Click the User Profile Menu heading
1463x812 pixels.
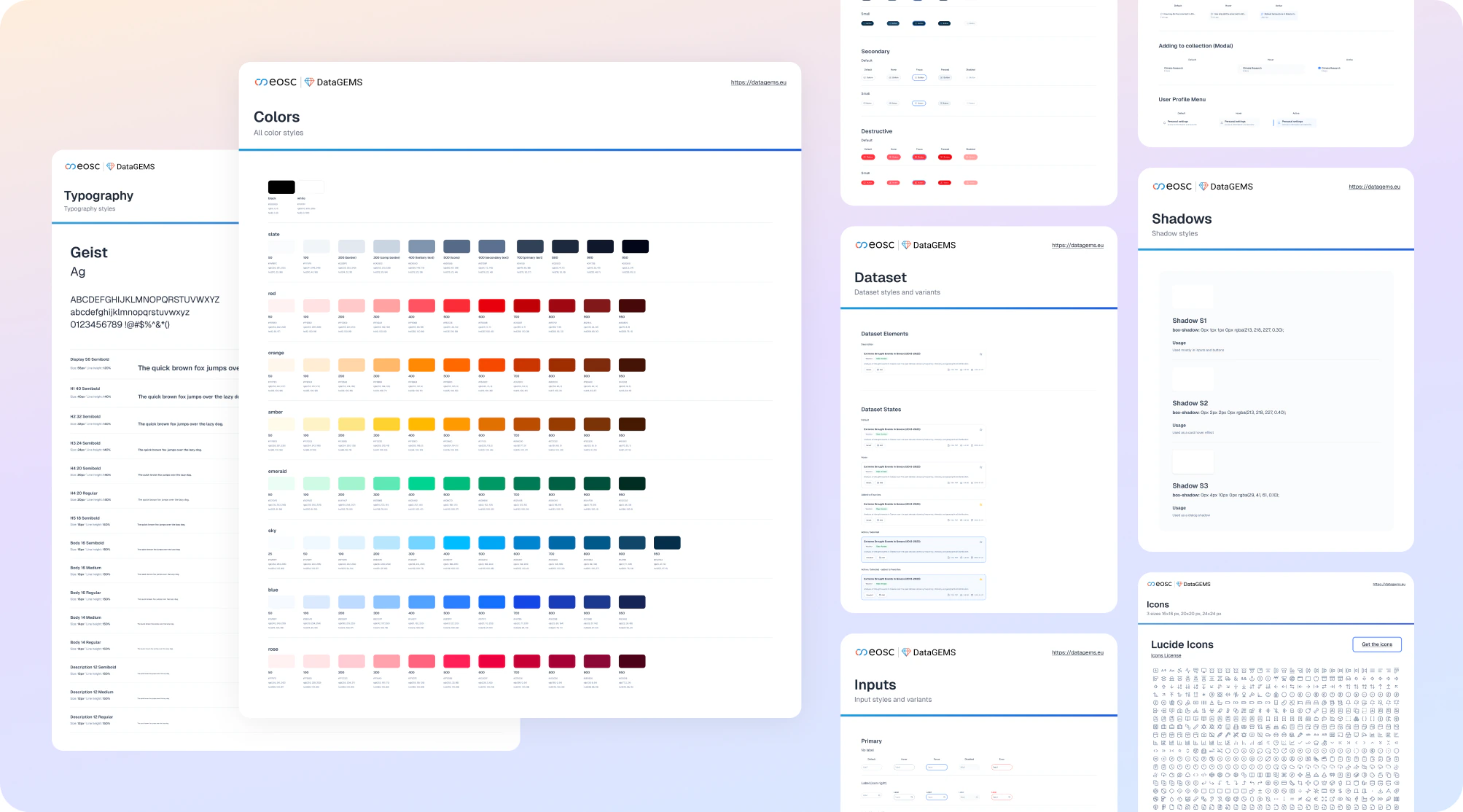(1182, 99)
